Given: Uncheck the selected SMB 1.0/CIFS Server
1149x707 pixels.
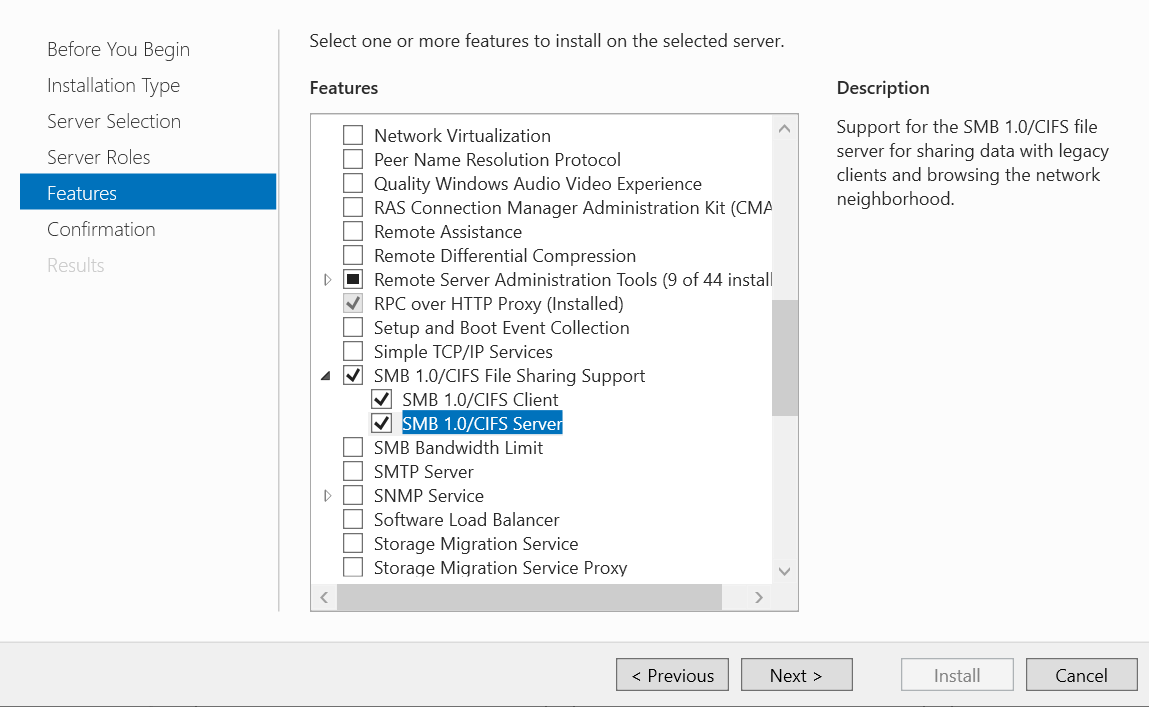Looking at the screenshot, I should coord(381,422).
